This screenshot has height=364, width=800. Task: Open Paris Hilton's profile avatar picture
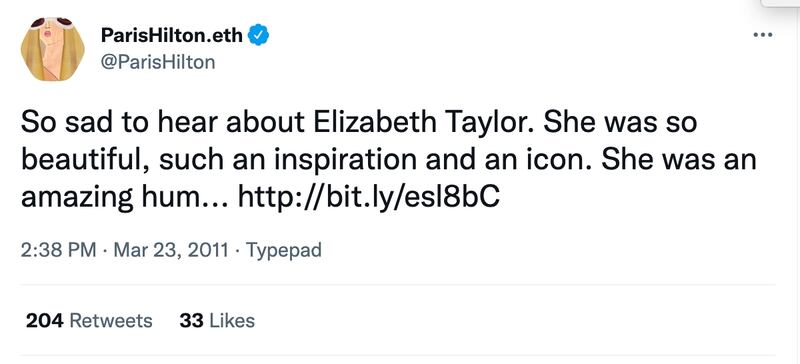pos(52,49)
